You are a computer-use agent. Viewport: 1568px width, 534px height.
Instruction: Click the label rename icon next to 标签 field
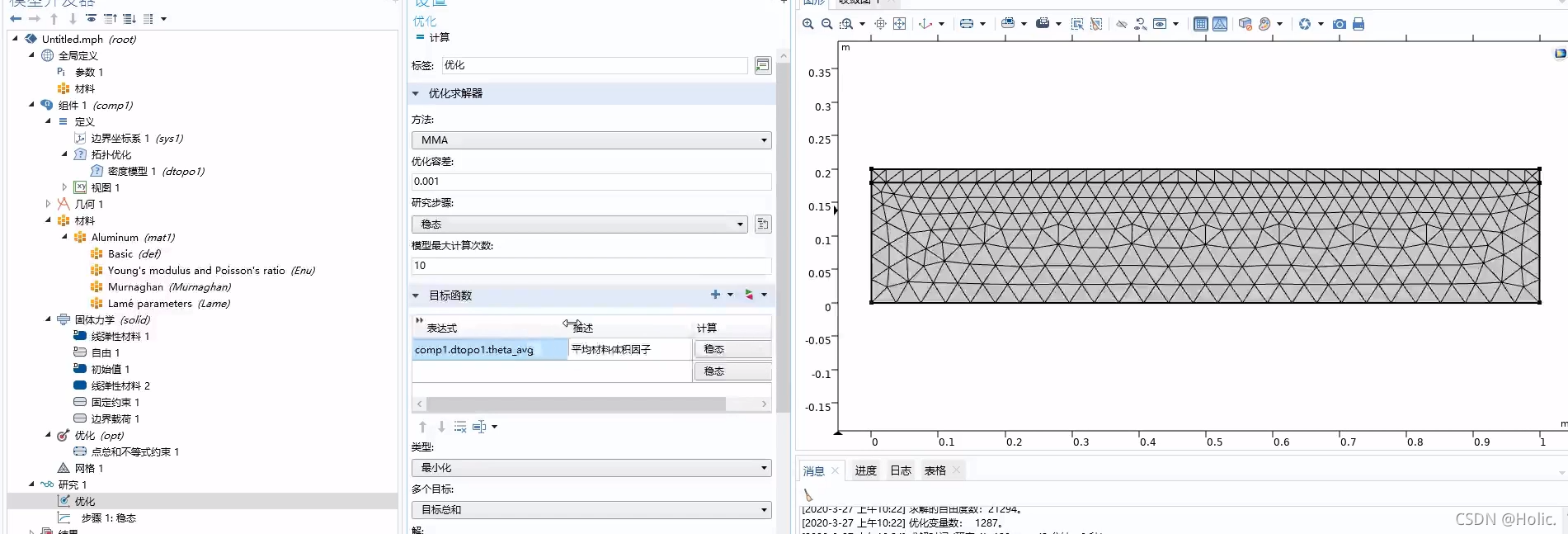click(x=763, y=65)
